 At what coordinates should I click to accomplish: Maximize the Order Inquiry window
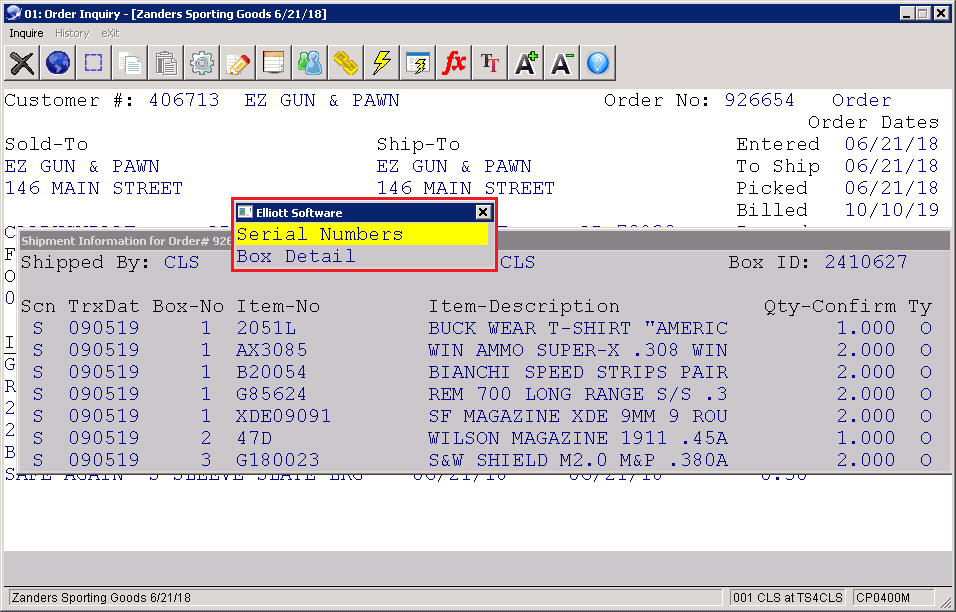(x=923, y=13)
